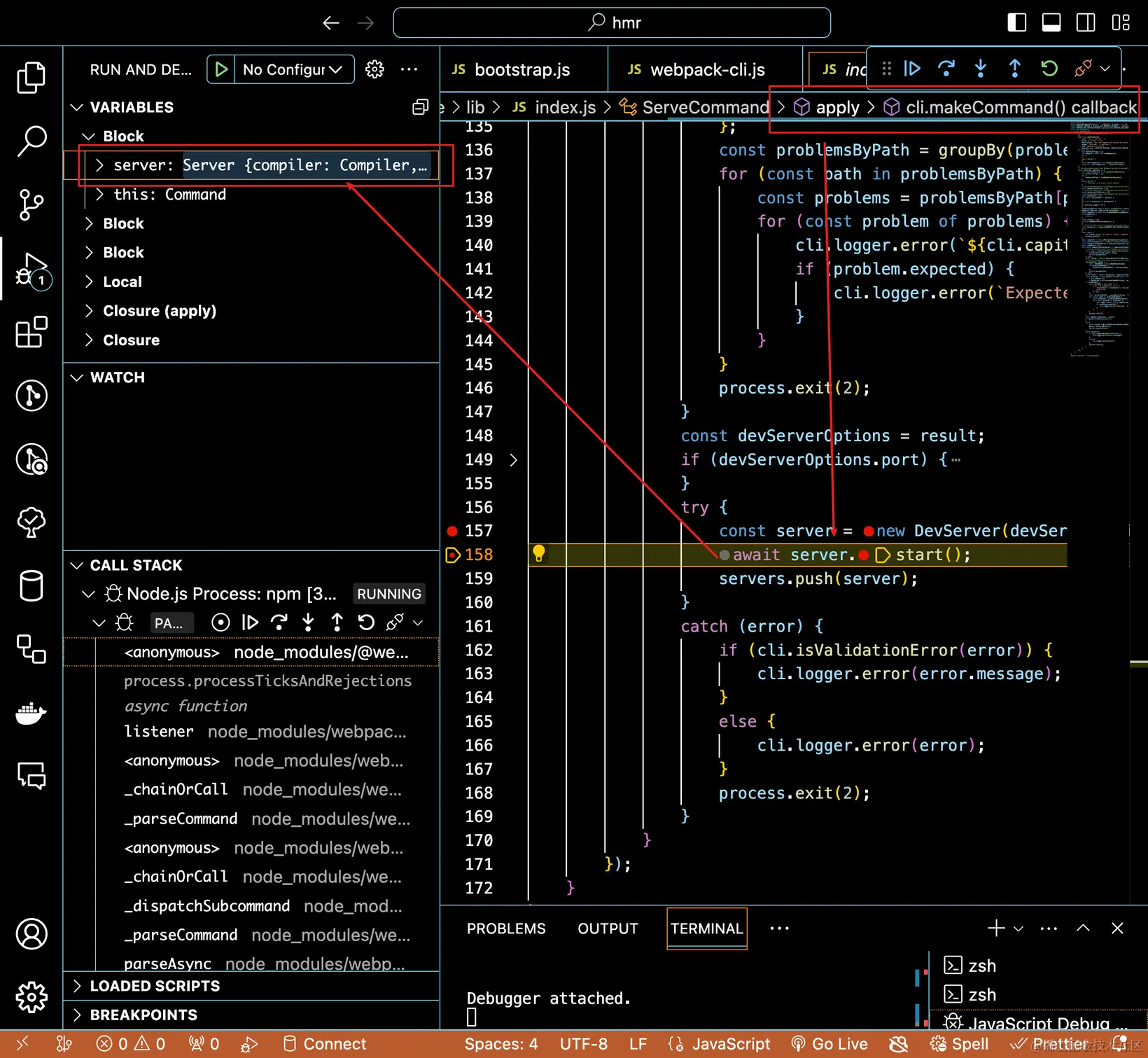This screenshot has height=1058, width=1148.
Task: Toggle inline breakpoint before start()
Action: (864, 555)
